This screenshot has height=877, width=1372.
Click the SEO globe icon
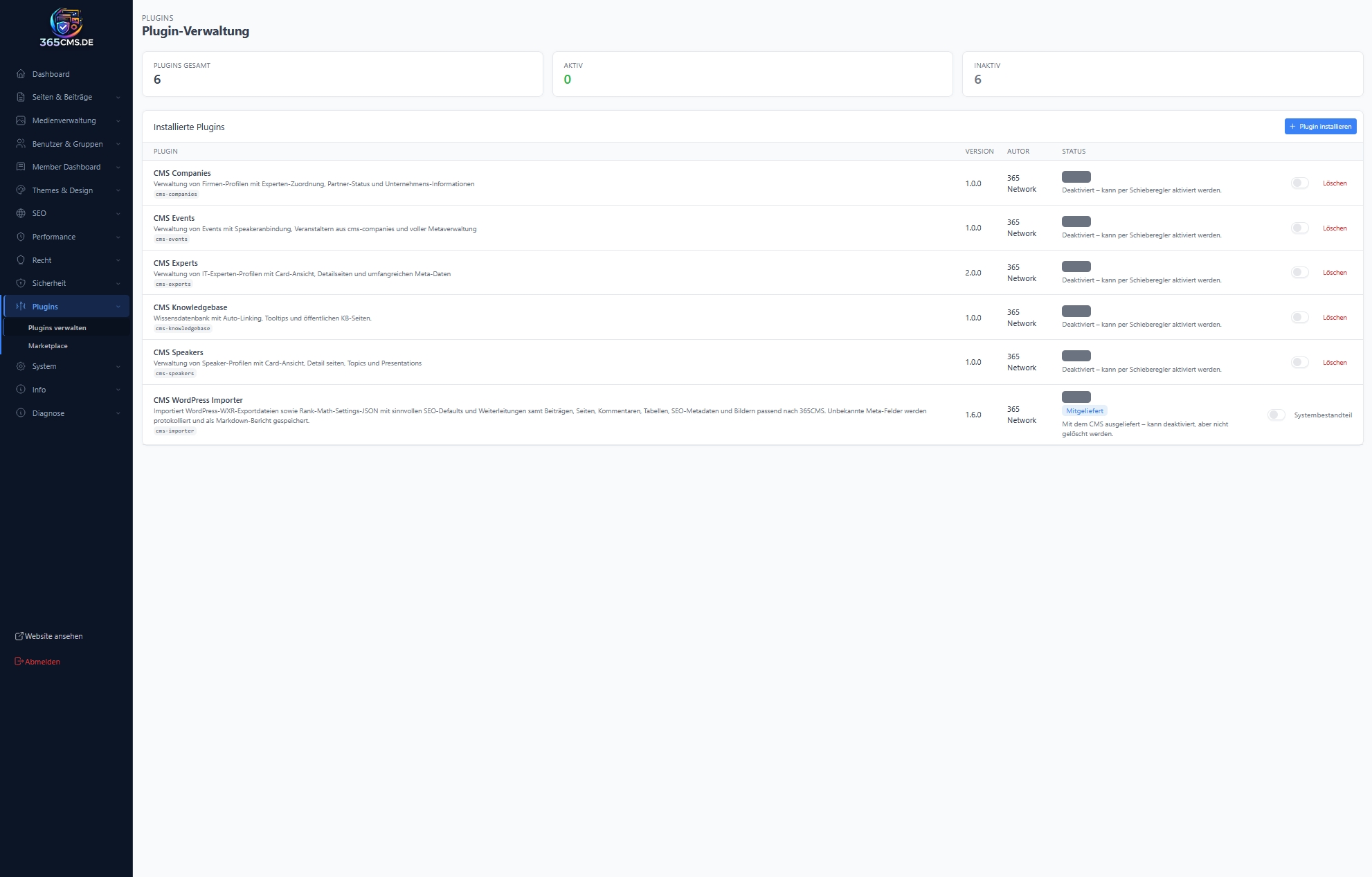coord(21,213)
